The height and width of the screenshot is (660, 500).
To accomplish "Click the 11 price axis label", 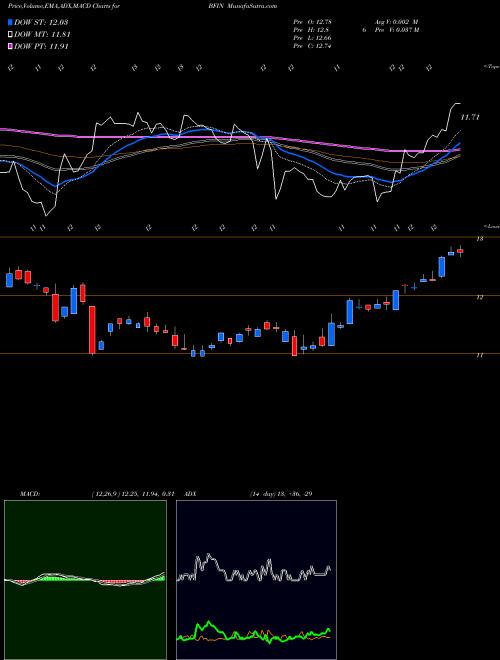I will 479,356.
